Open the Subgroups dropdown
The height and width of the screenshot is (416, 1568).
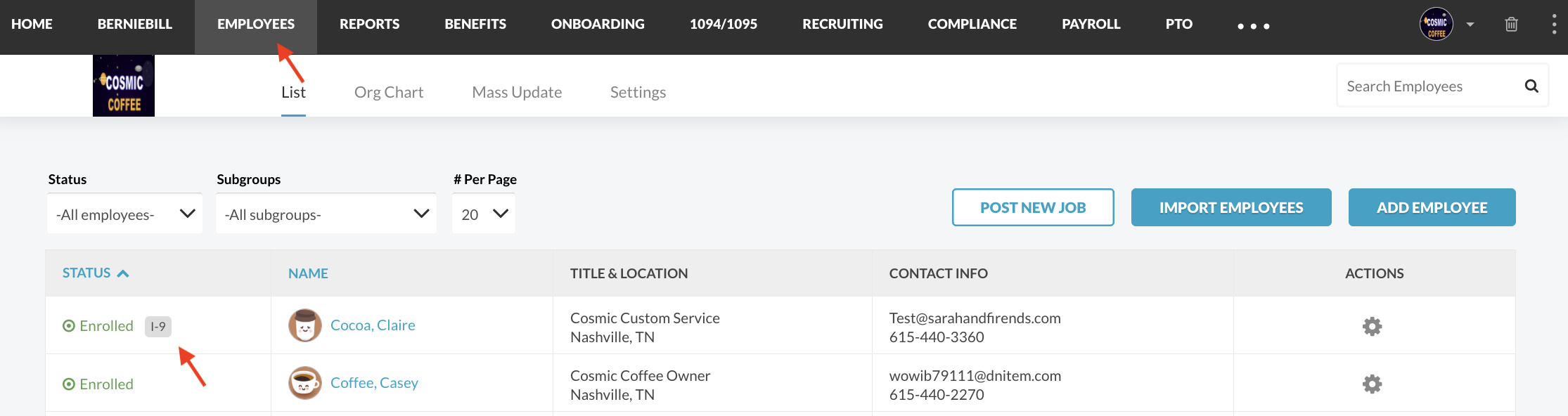point(326,214)
